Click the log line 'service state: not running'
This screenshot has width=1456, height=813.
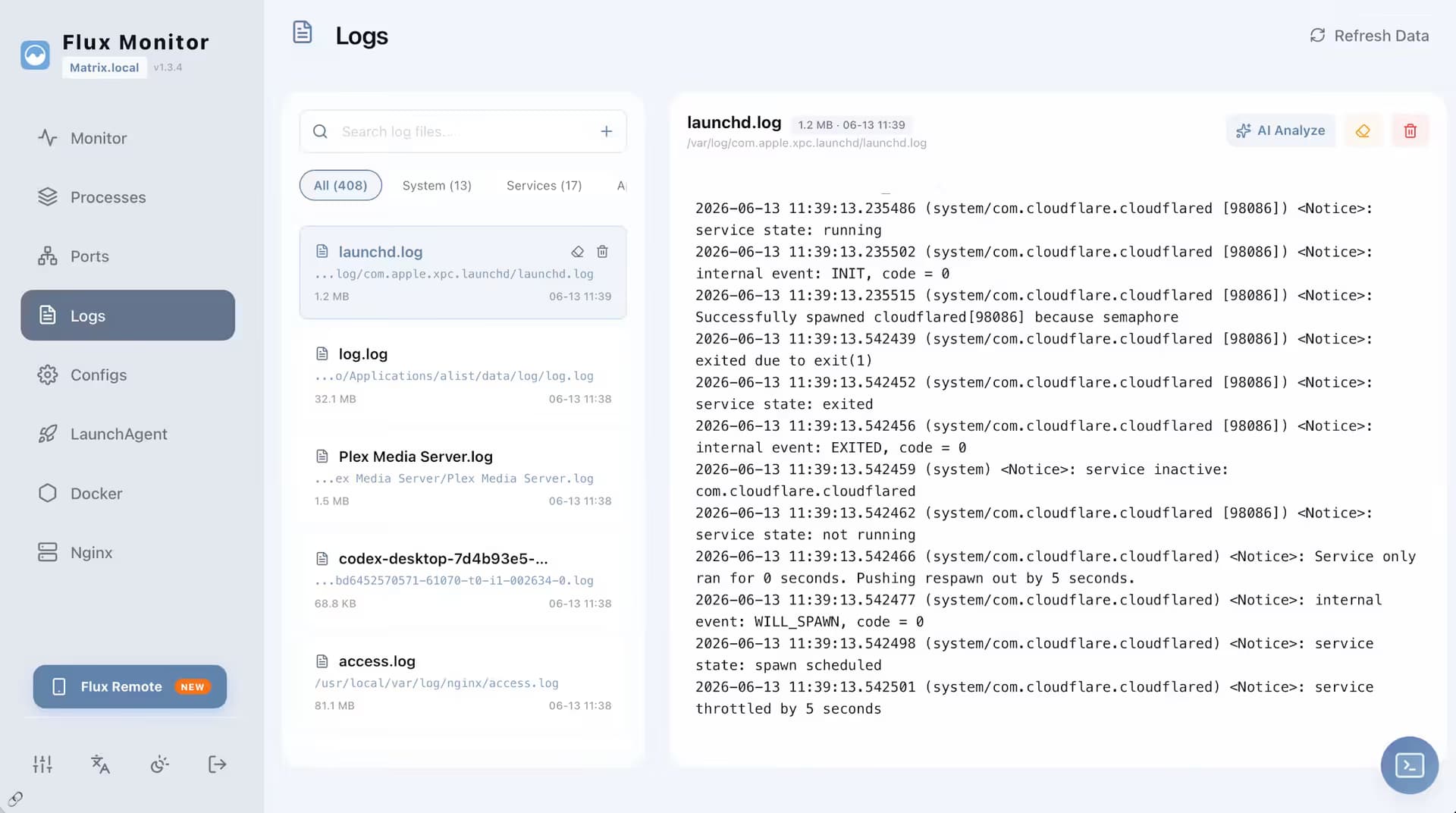pyautogui.click(x=805, y=535)
